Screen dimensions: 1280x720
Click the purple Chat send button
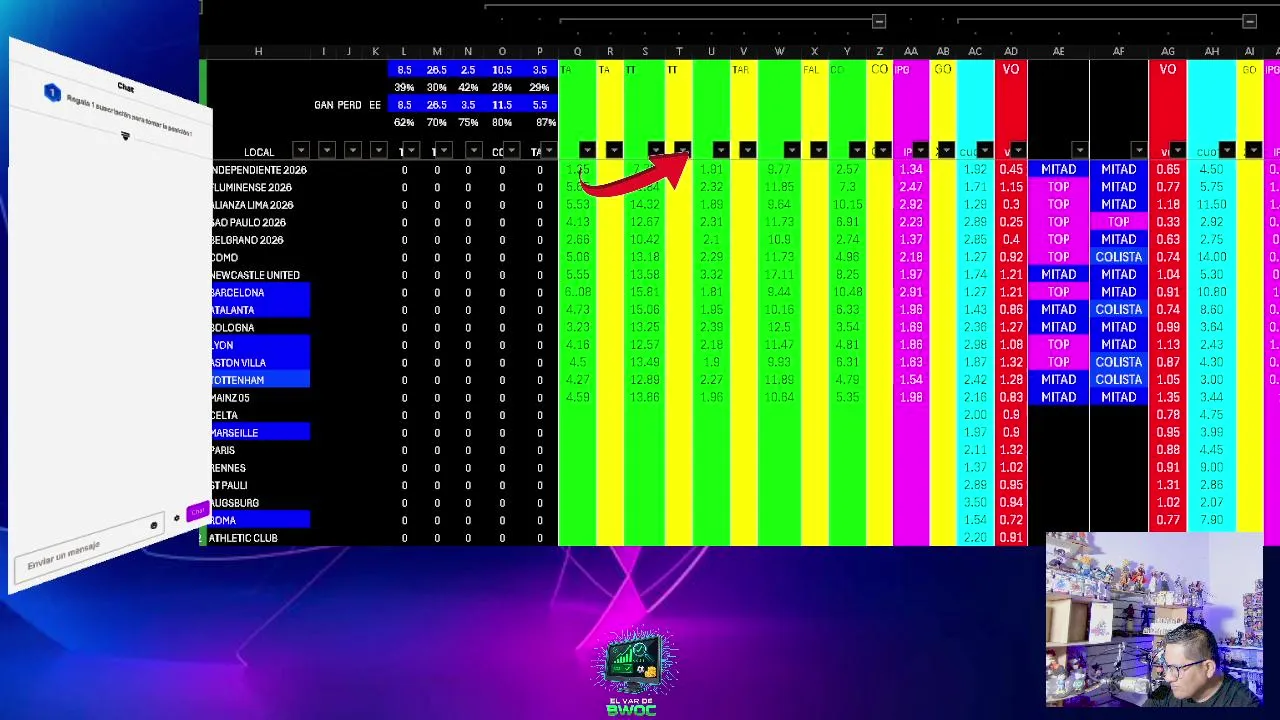tap(197, 511)
